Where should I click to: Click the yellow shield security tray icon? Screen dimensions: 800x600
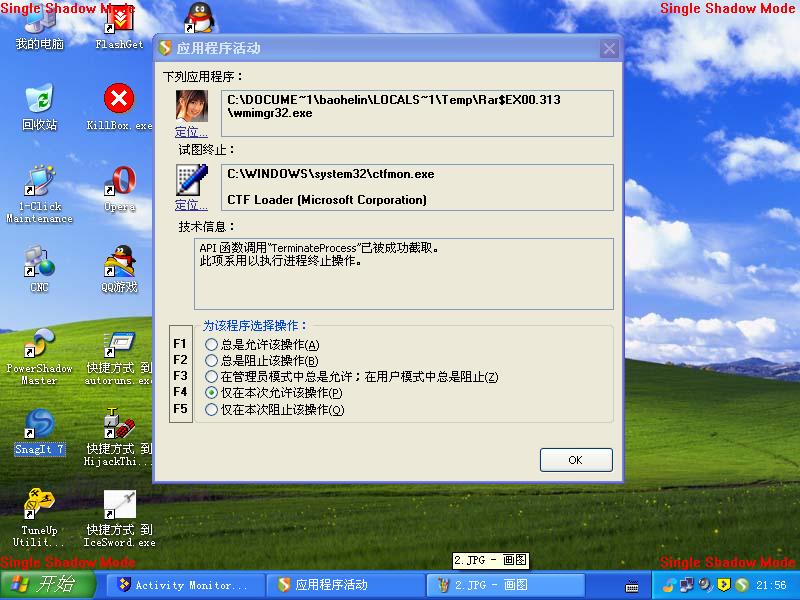coord(723,585)
